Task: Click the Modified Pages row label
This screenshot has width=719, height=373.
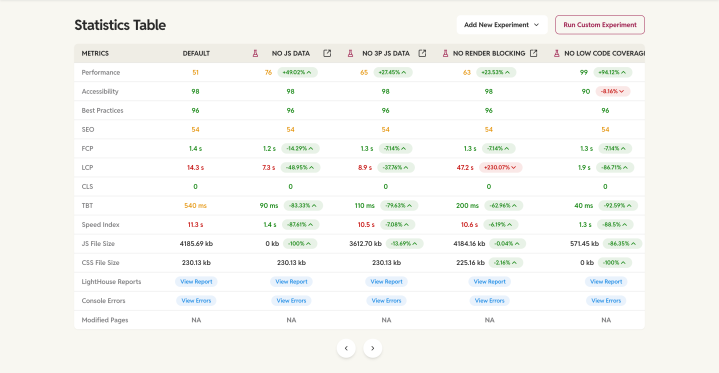Action: coord(105,320)
